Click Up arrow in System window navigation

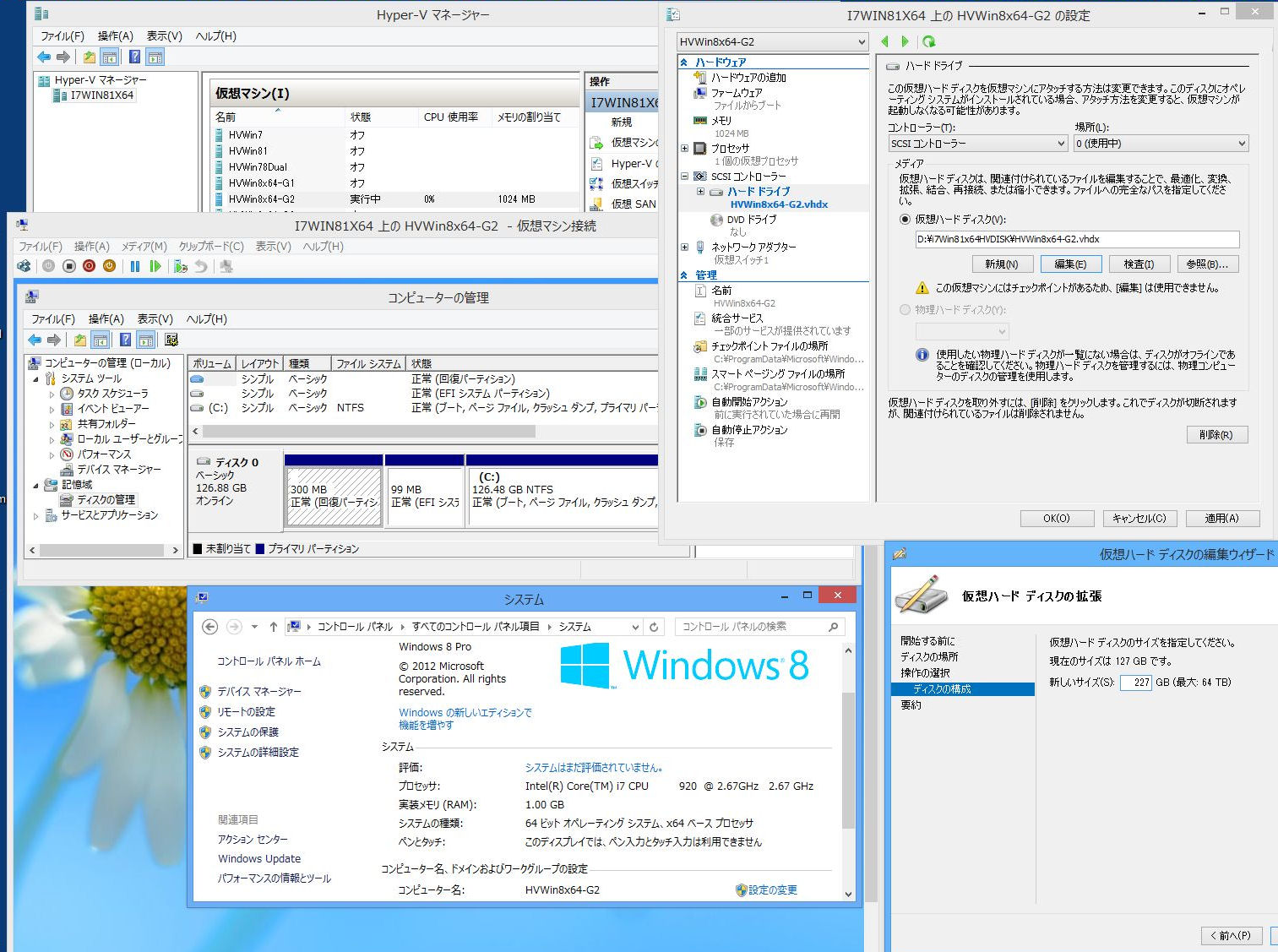point(273,627)
